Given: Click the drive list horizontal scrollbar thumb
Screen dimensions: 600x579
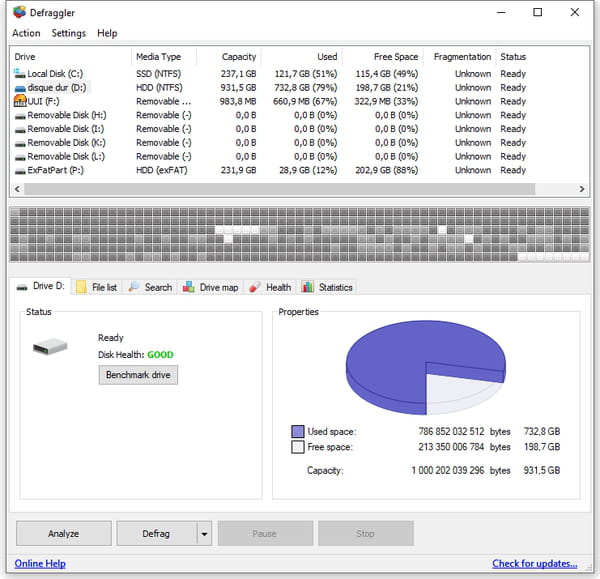Looking at the screenshot, I should tap(279, 189).
